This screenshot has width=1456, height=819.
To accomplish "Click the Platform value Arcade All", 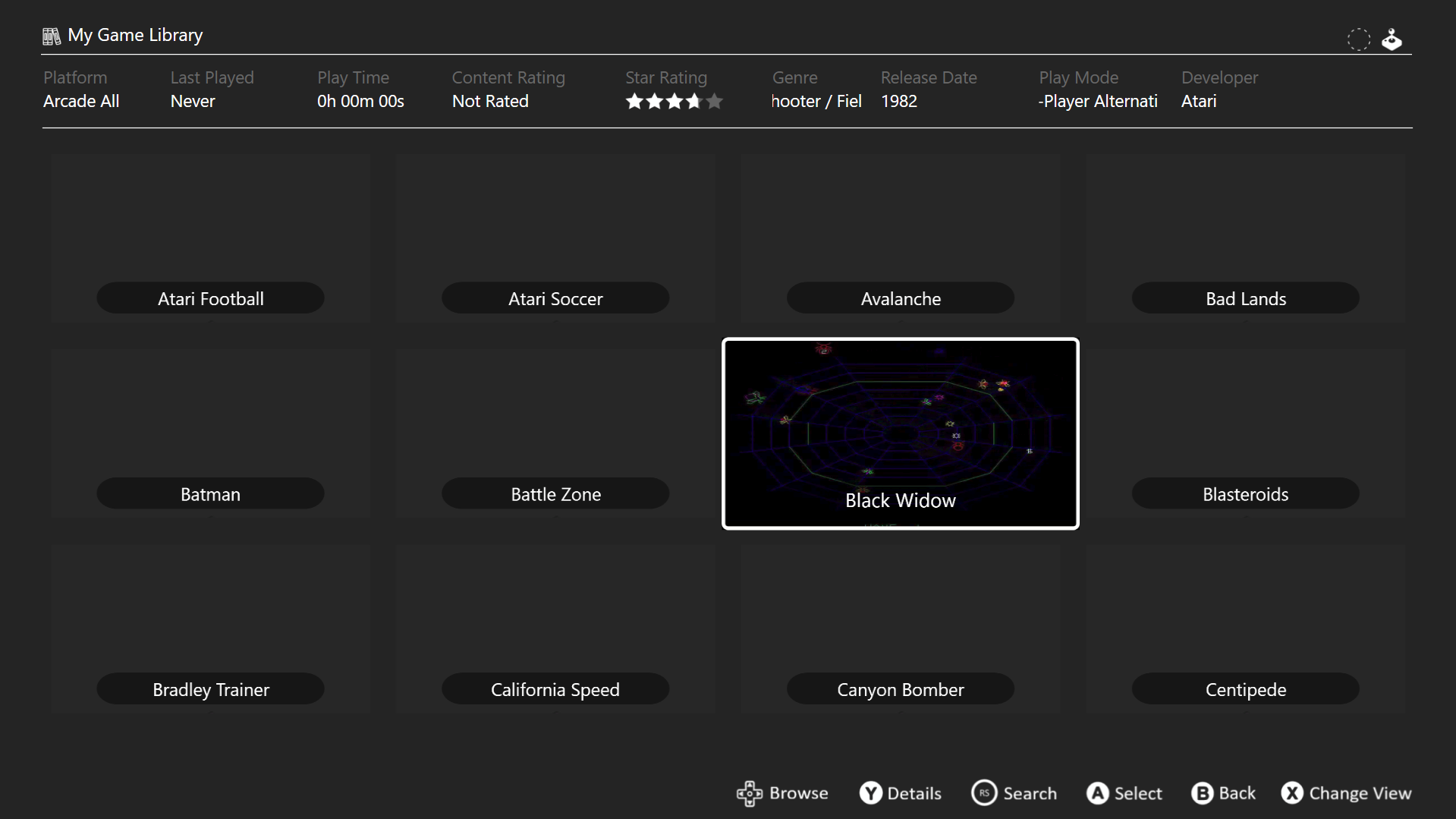I will click(x=81, y=101).
